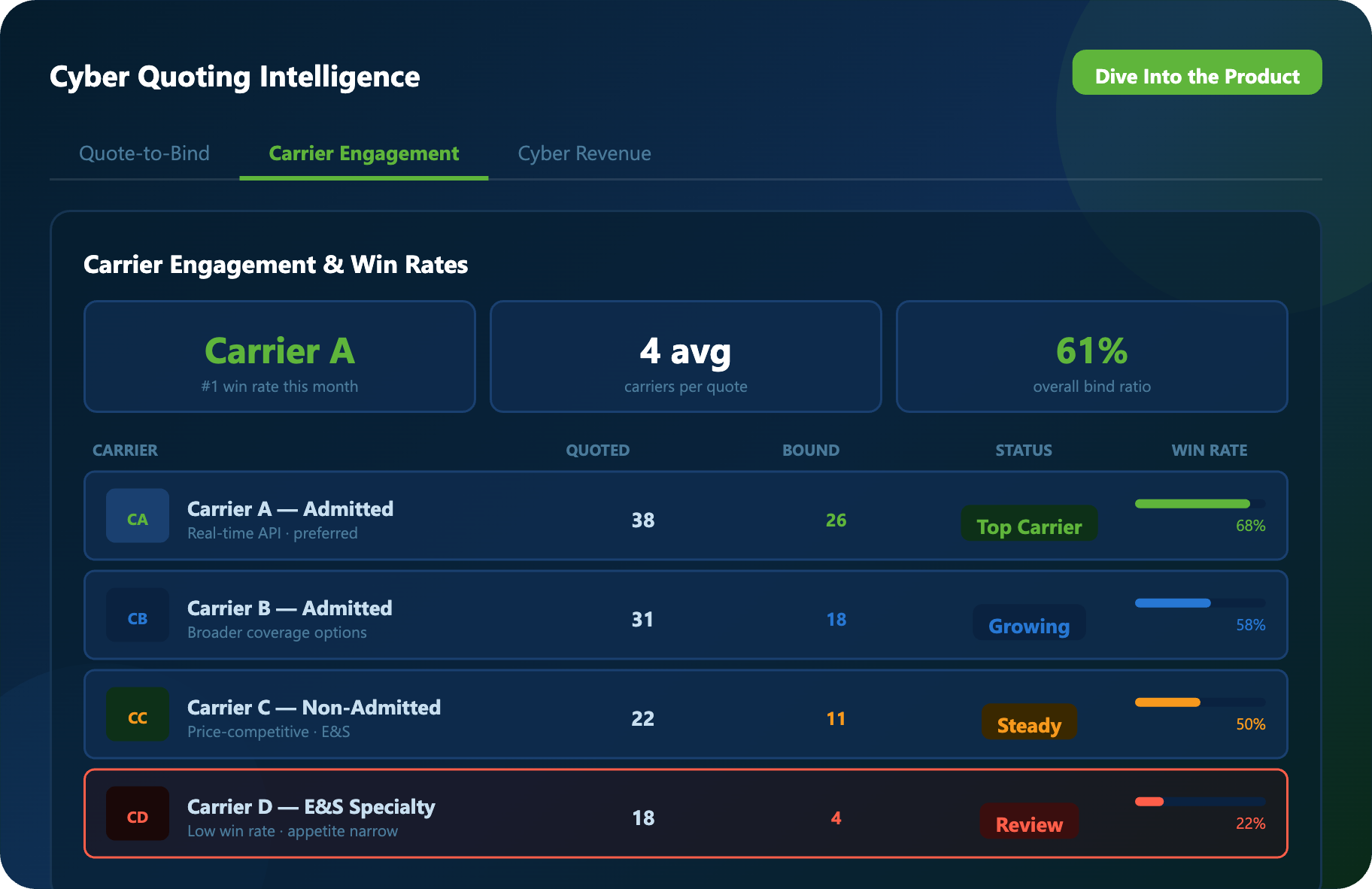The width and height of the screenshot is (1372, 889).
Task: Click the Review status badge
Action: [1028, 823]
